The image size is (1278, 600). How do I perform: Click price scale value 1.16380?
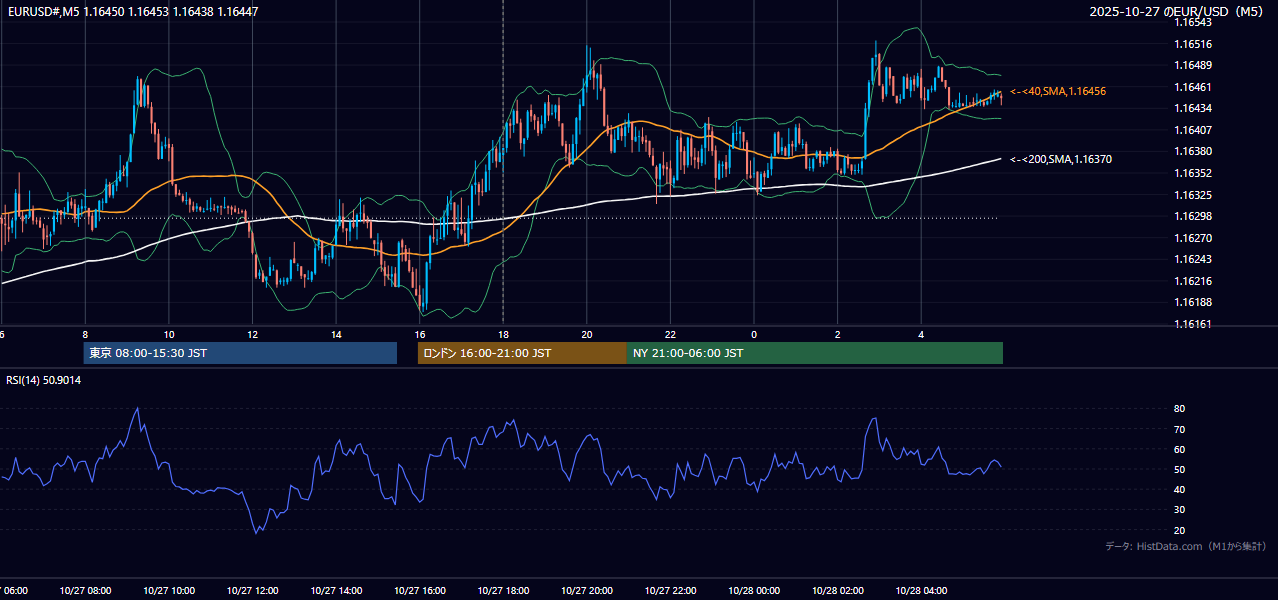(x=1192, y=151)
